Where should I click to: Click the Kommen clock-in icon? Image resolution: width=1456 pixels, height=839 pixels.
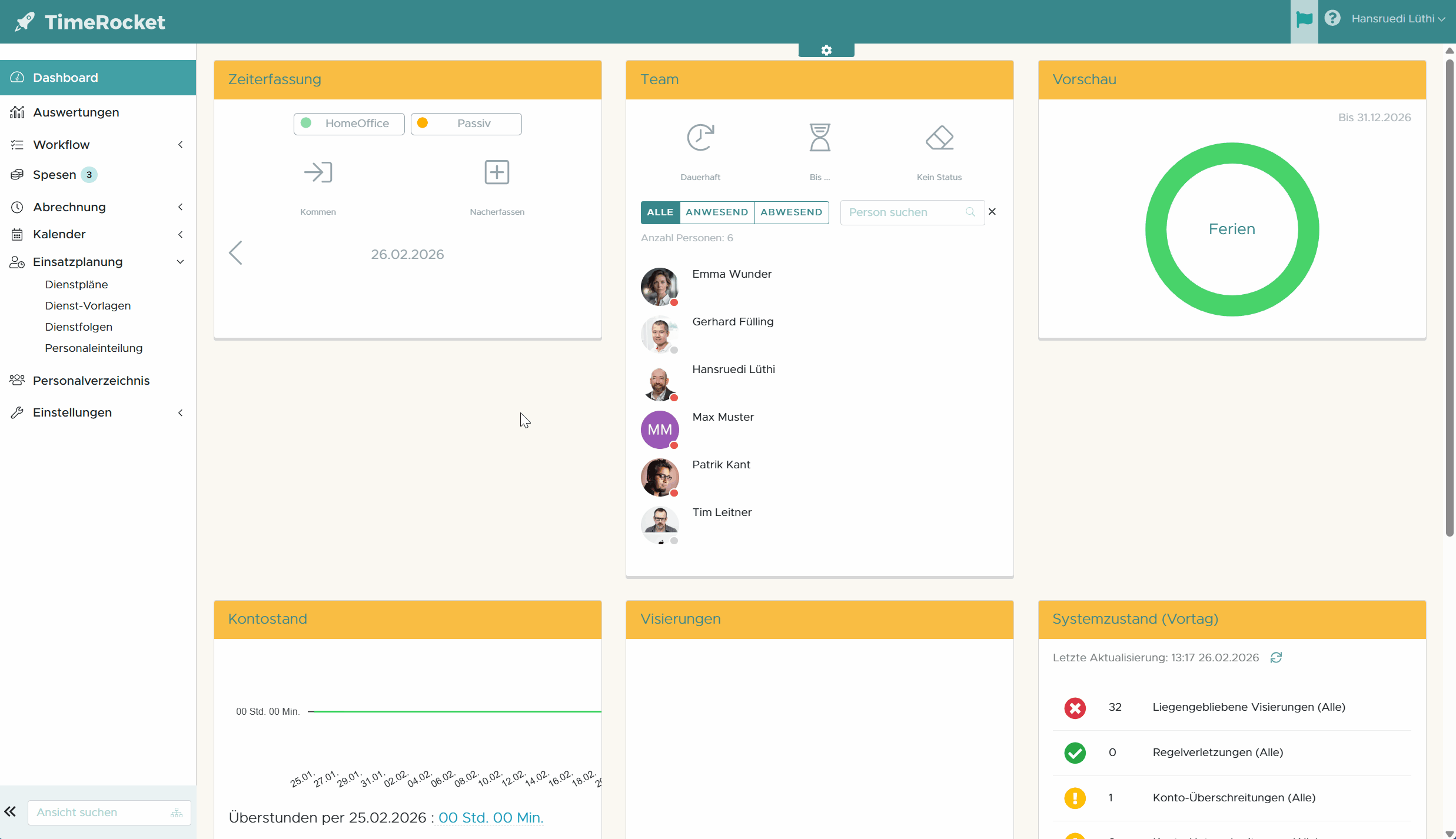click(318, 172)
